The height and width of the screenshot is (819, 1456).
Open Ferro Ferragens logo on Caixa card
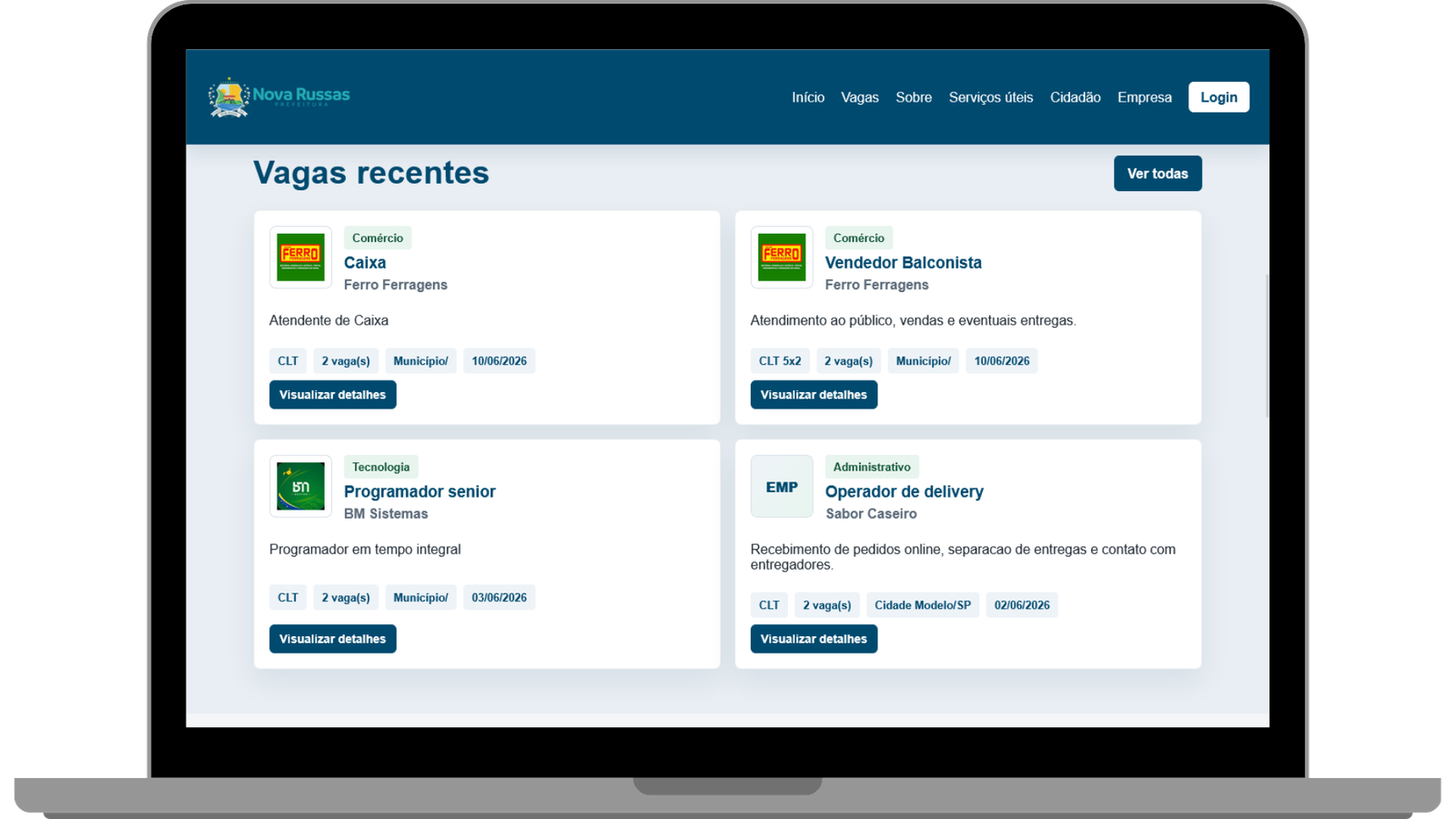[300, 258]
